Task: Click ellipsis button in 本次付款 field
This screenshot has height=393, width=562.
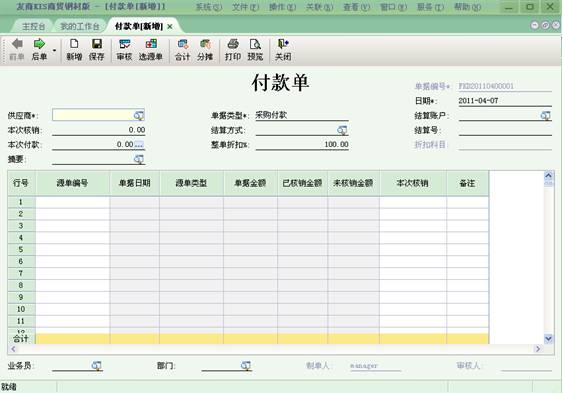Action: (x=139, y=145)
